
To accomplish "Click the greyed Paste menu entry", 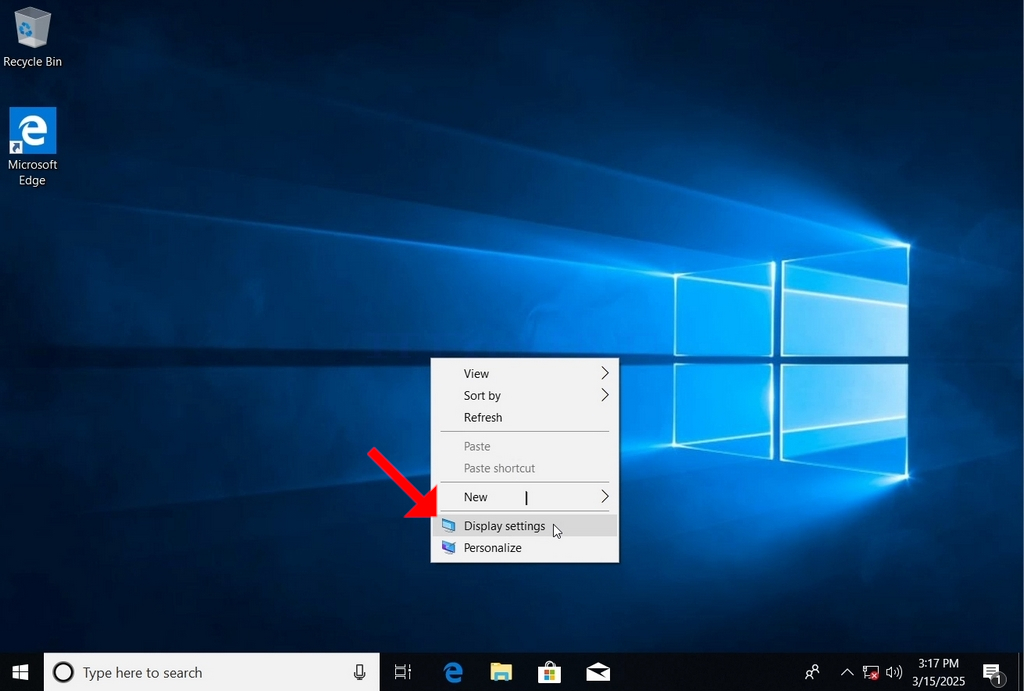I will click(x=525, y=446).
